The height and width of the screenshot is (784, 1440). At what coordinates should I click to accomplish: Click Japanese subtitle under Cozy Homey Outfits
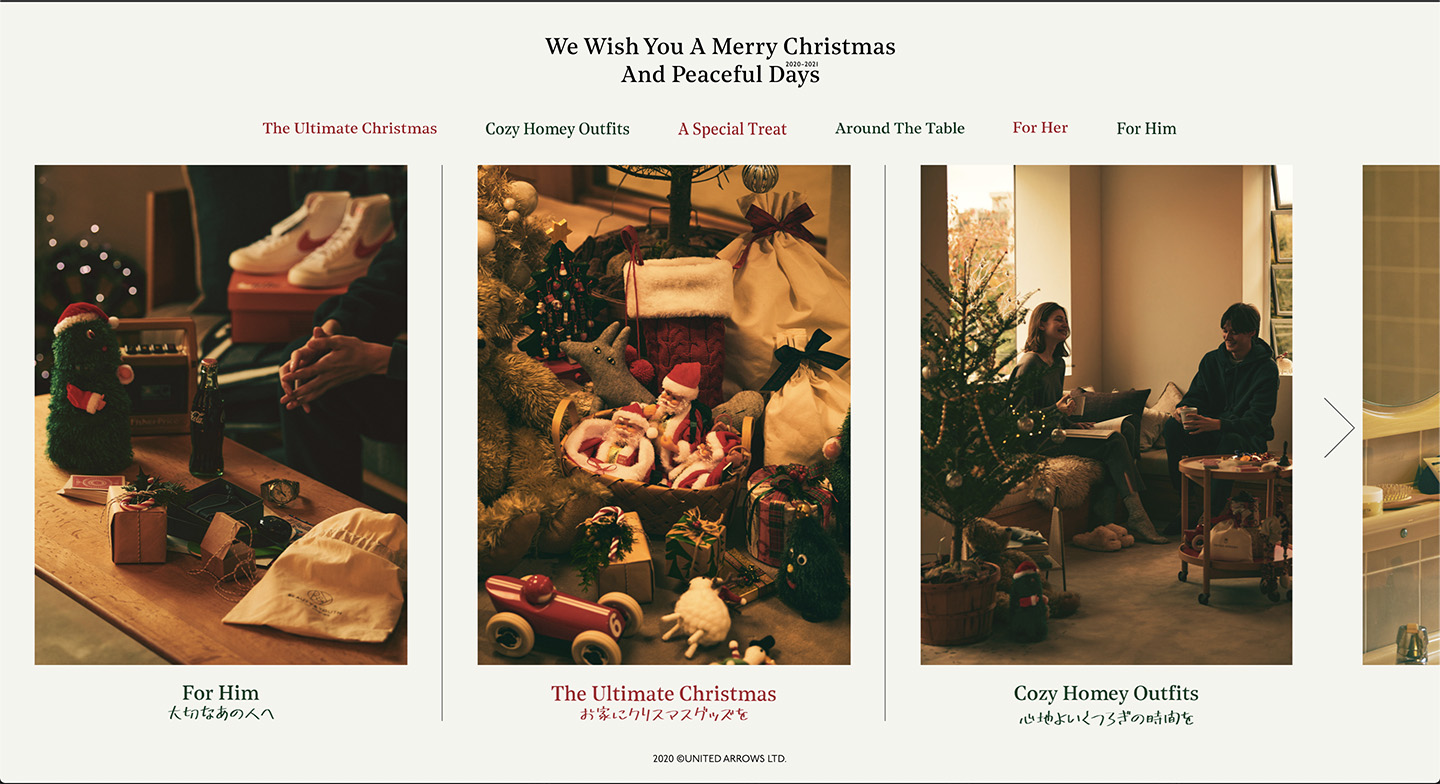point(1106,718)
